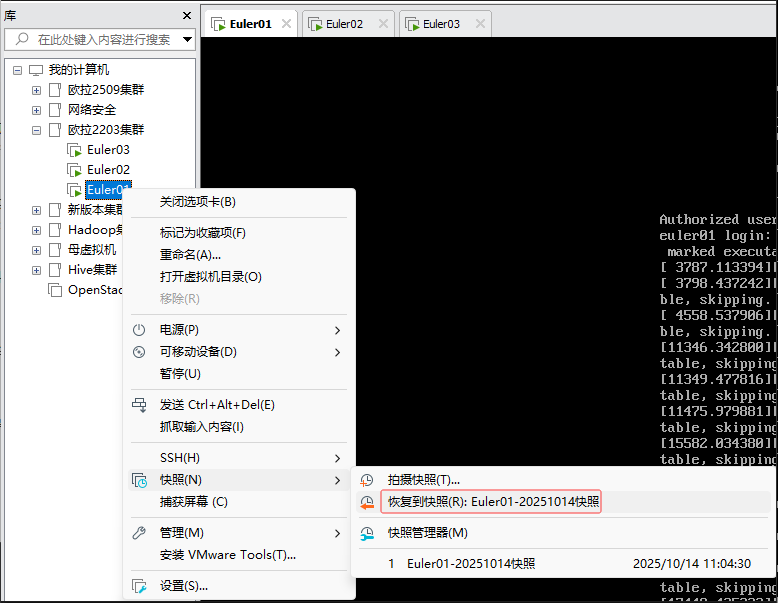Click the VM icon beside OpenStack entry
The height and width of the screenshot is (603, 778).
[x=55, y=290]
